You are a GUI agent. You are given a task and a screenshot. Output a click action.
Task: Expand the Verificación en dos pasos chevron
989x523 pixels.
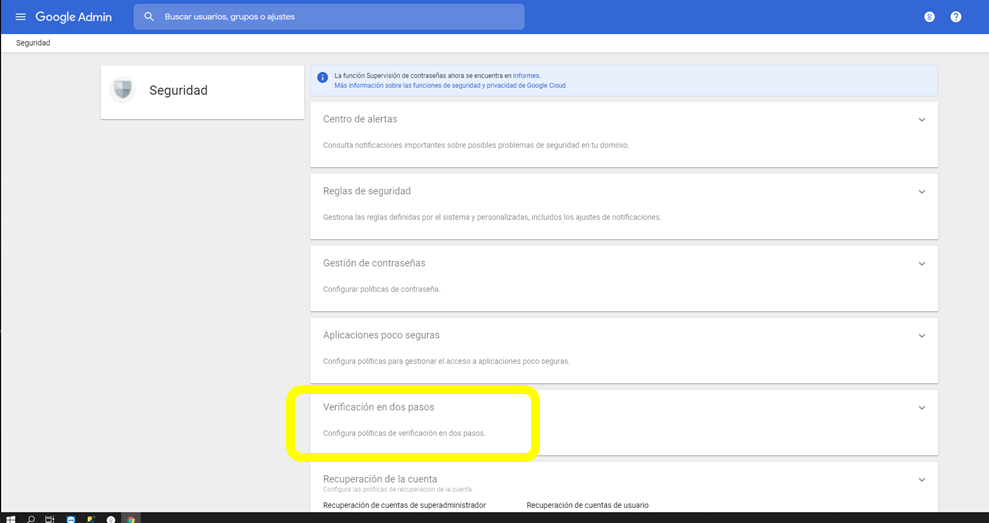[922, 408]
